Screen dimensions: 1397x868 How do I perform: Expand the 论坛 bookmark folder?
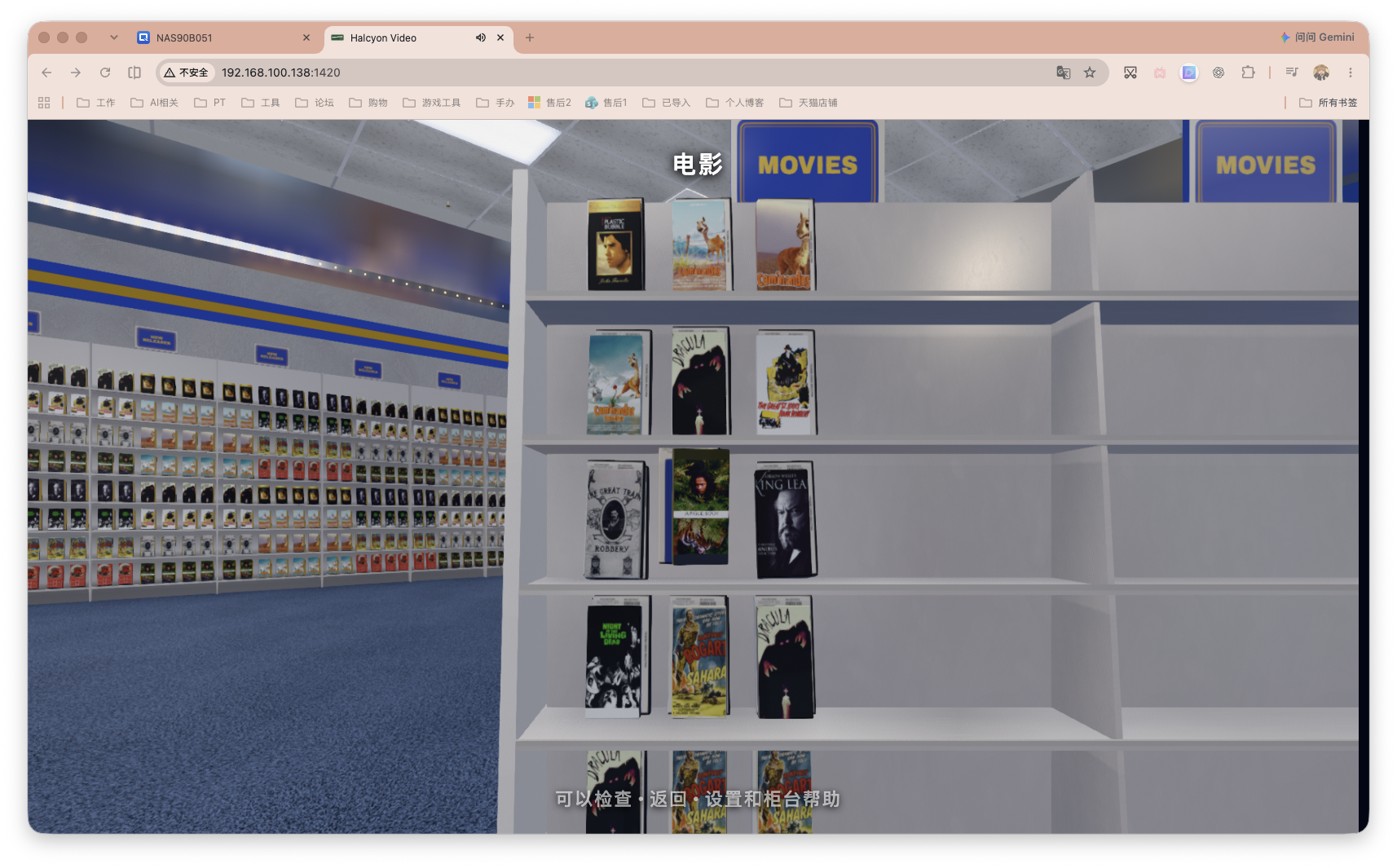tap(315, 103)
